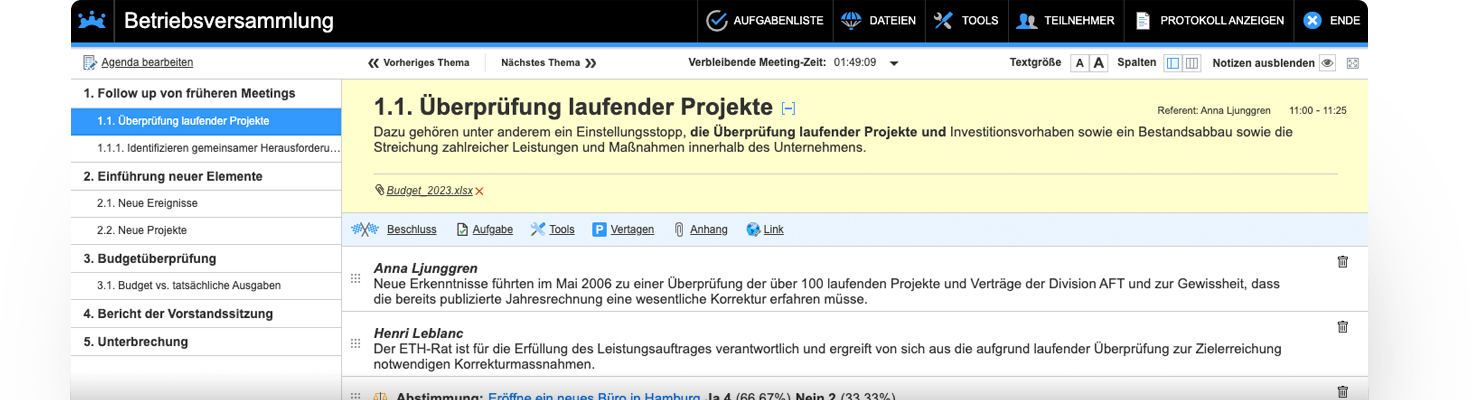Image resolution: width=1472 pixels, height=400 pixels.
Task: Click the Dateien parachute icon
Action: pyautogui.click(x=851, y=21)
